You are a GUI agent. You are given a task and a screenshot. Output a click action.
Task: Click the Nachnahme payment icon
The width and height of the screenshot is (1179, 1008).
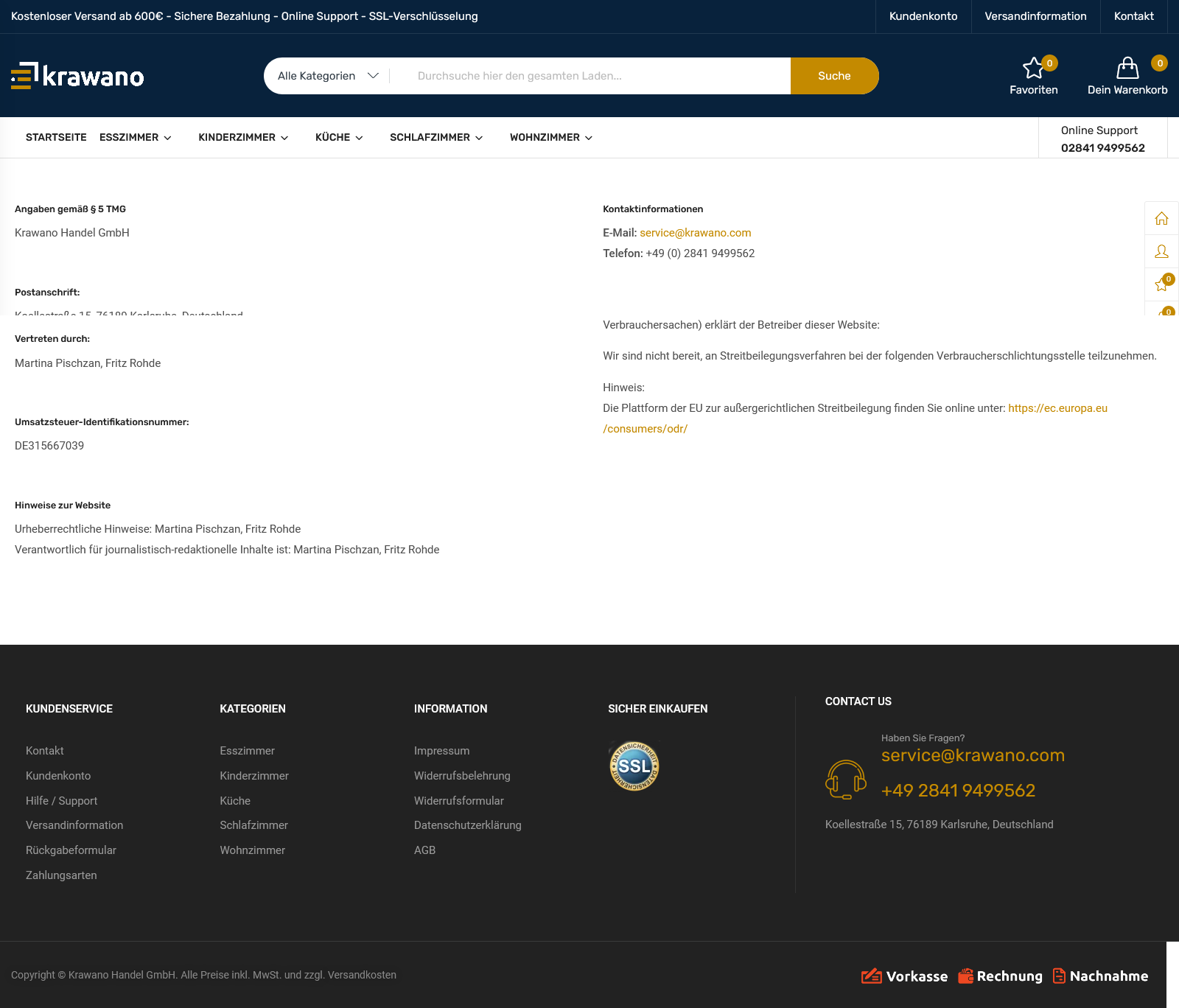(x=1100, y=976)
